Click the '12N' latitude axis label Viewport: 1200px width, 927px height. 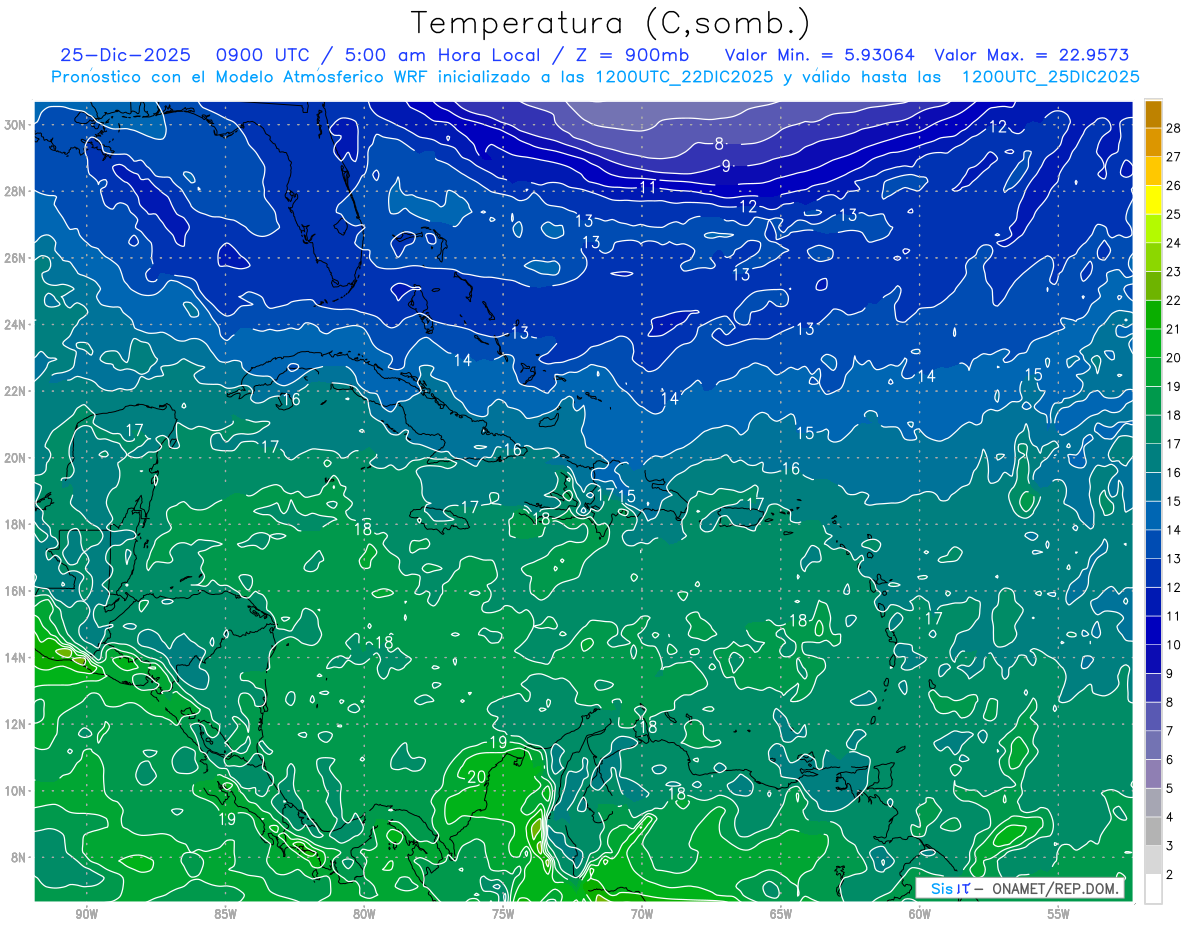coord(15,724)
